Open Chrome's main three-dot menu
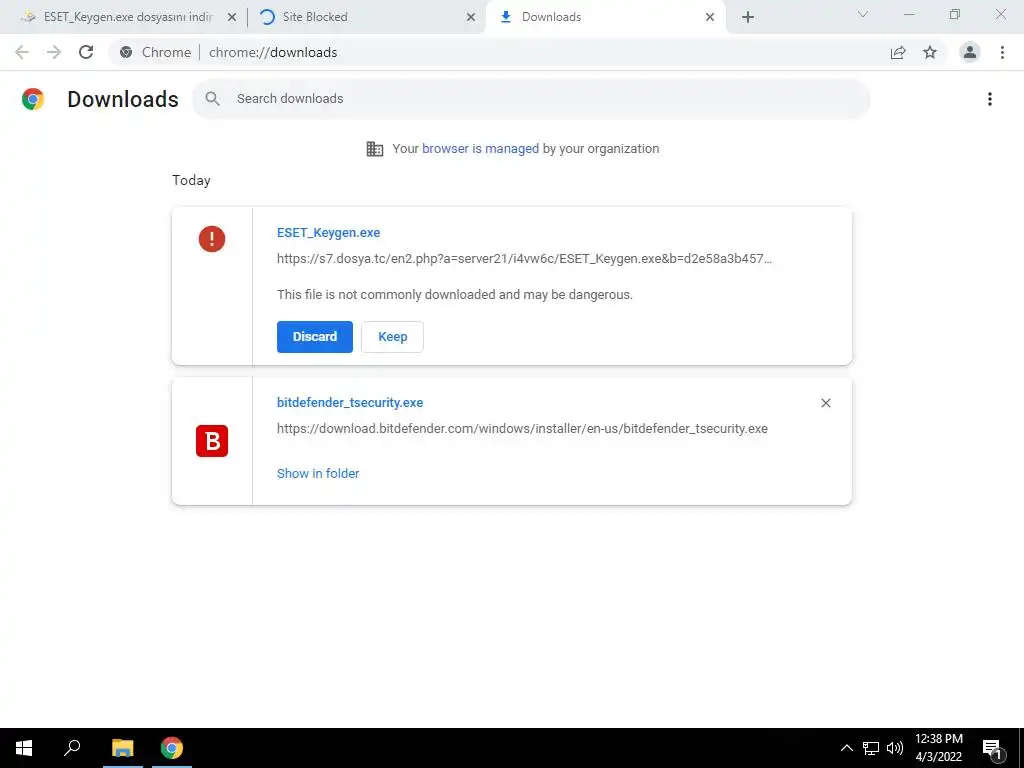The width and height of the screenshot is (1024, 768). tap(1002, 52)
